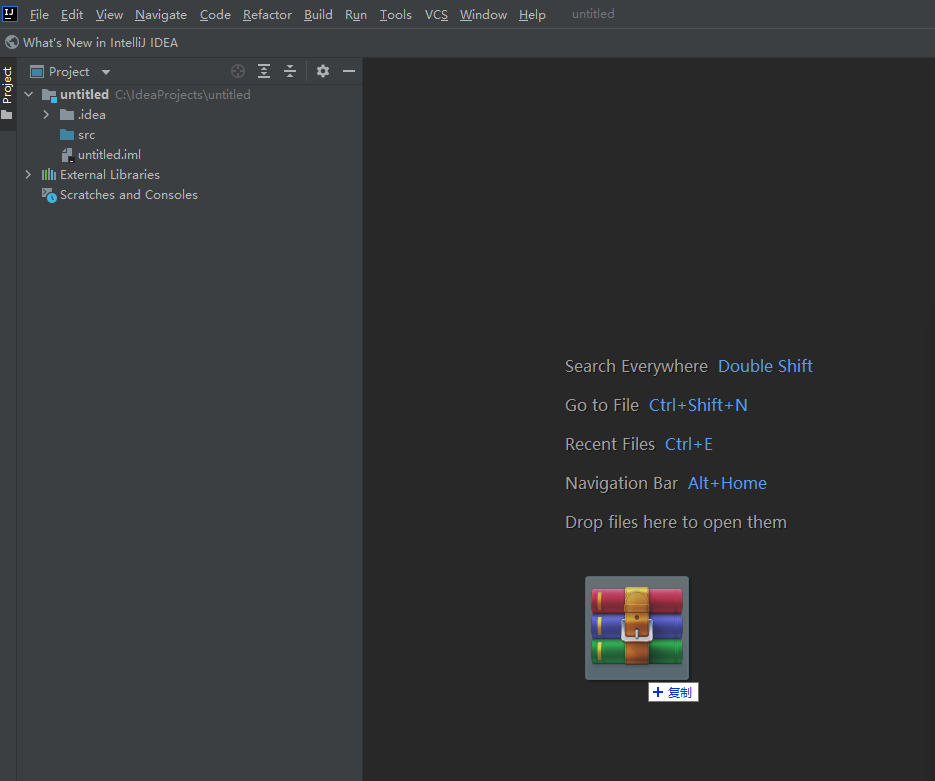935x781 pixels.
Task: Click Drop files here to open them text
Action: tap(676, 522)
